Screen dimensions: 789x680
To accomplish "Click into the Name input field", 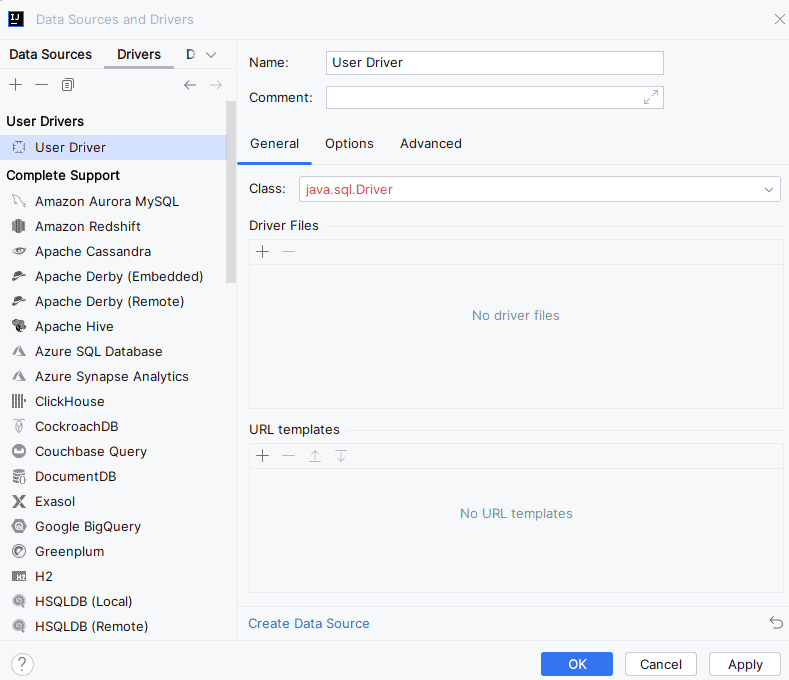I will tap(495, 63).
